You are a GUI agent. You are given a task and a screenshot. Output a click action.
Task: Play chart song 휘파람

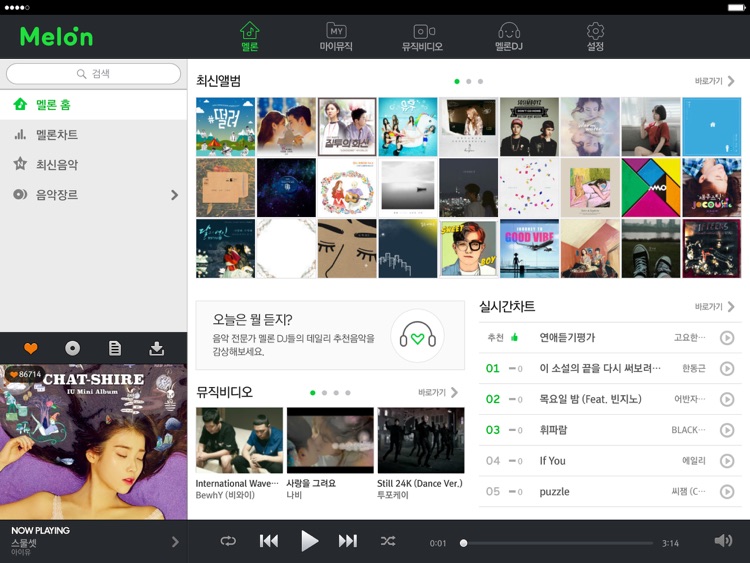click(727, 430)
